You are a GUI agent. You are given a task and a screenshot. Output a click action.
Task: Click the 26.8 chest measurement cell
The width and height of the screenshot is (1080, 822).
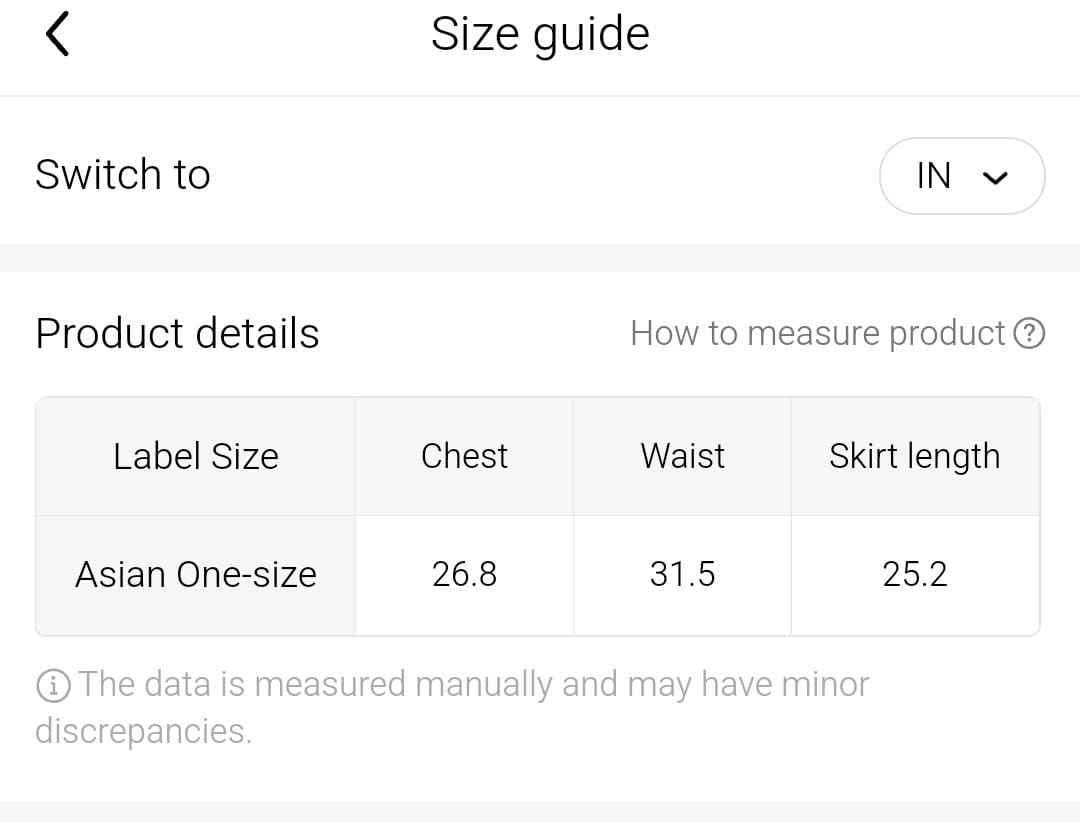tap(464, 575)
